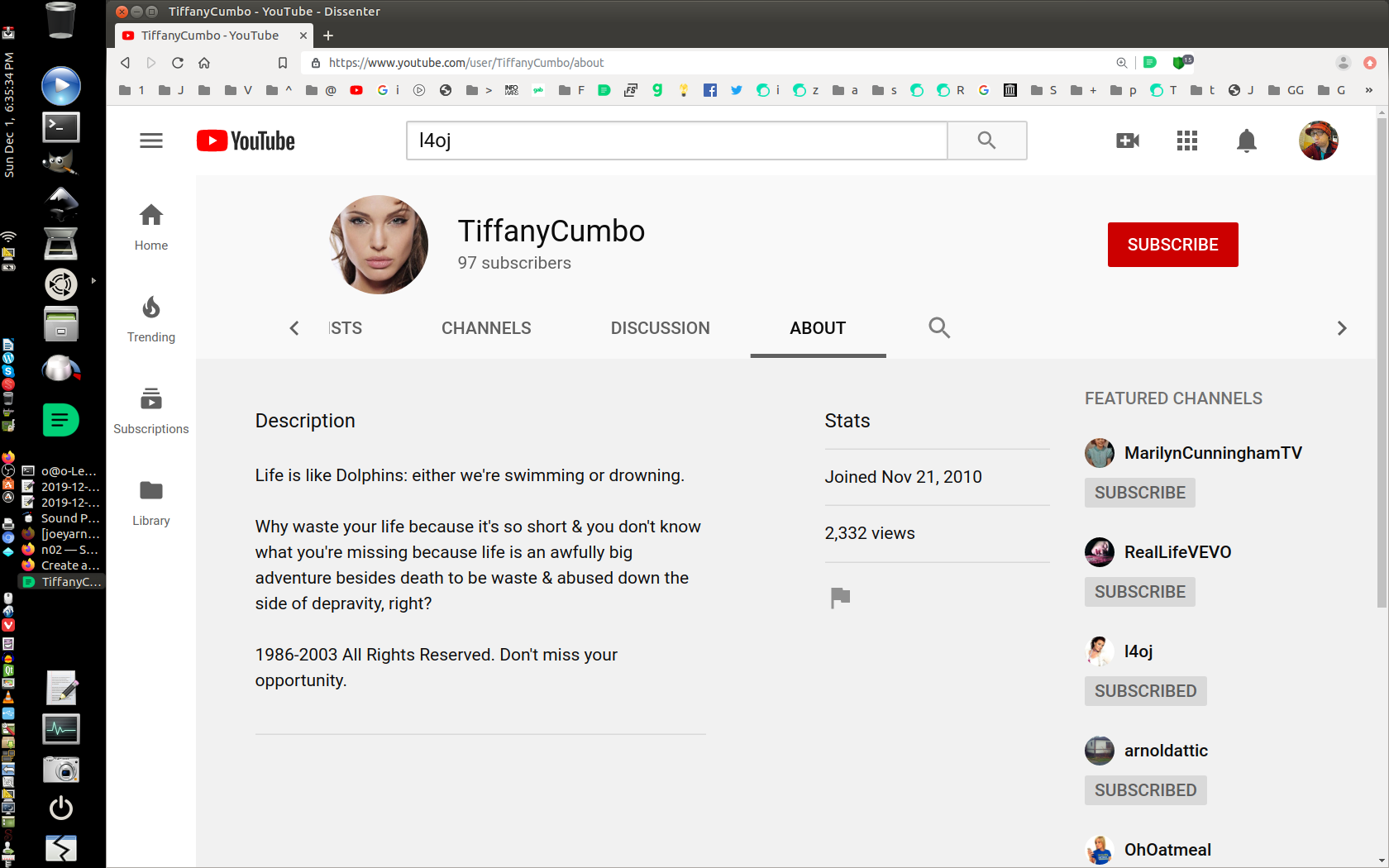Open RealLifeVEVO channel link
This screenshot has height=868, width=1389.
1177,552
